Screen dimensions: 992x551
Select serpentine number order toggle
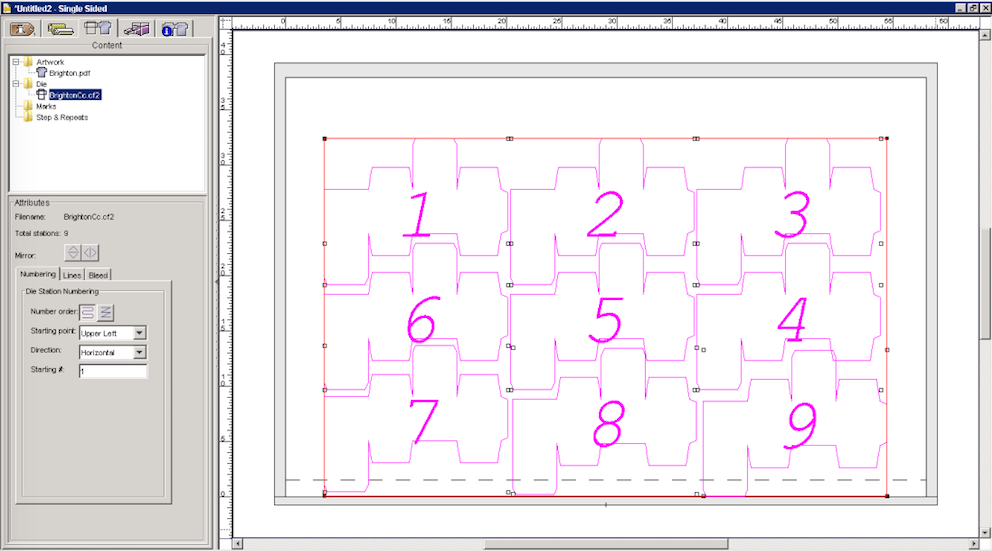click(88, 313)
